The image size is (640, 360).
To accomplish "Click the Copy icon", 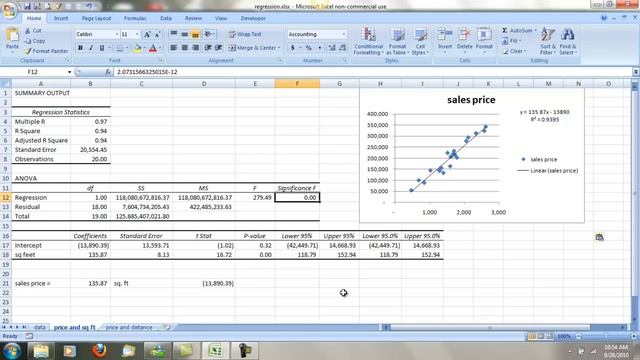I will point(28,41).
